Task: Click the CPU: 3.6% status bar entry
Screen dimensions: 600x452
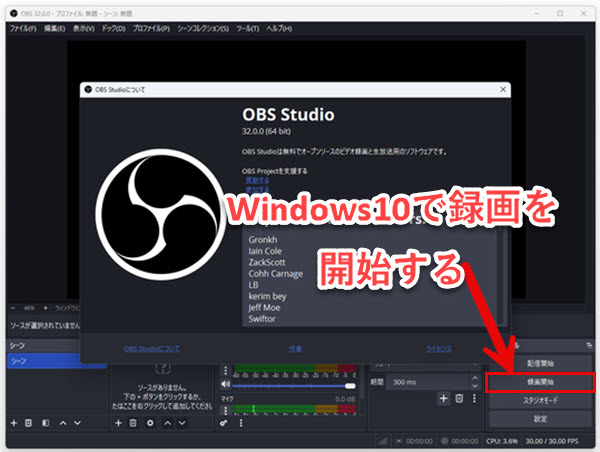Action: pyautogui.click(x=502, y=441)
